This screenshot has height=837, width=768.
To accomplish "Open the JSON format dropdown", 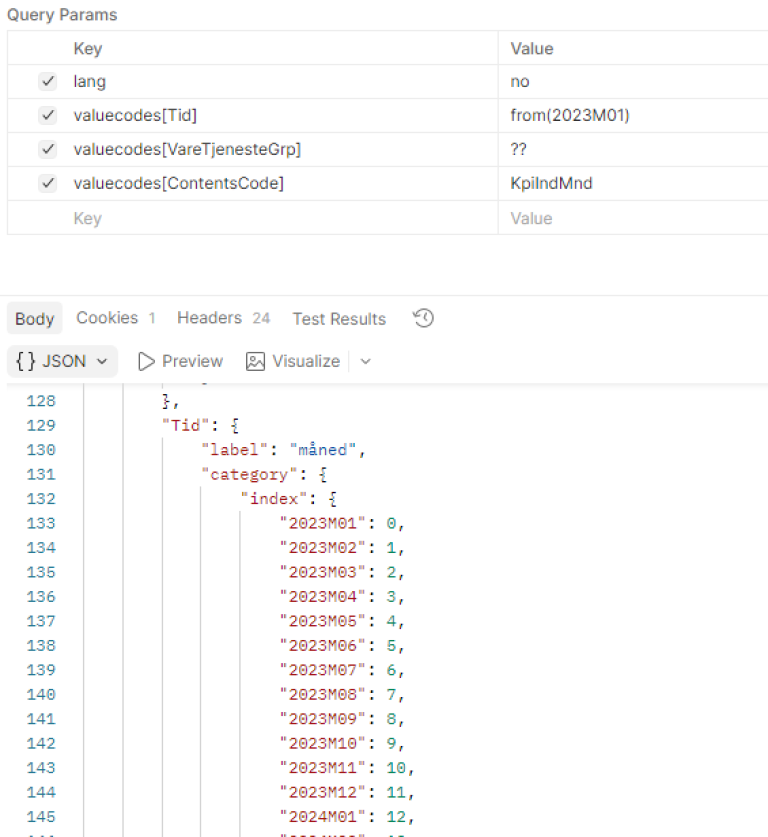I will coord(62,361).
